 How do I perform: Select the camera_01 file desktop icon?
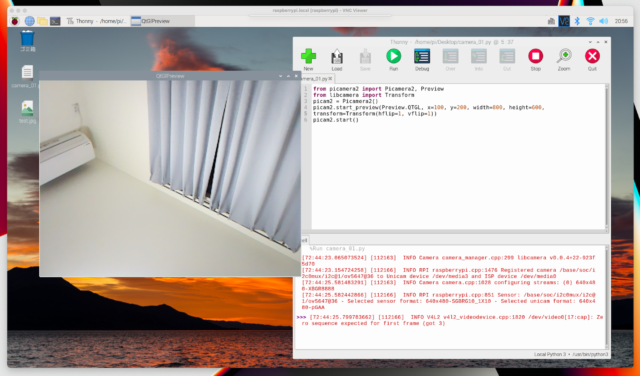click(x=26, y=77)
